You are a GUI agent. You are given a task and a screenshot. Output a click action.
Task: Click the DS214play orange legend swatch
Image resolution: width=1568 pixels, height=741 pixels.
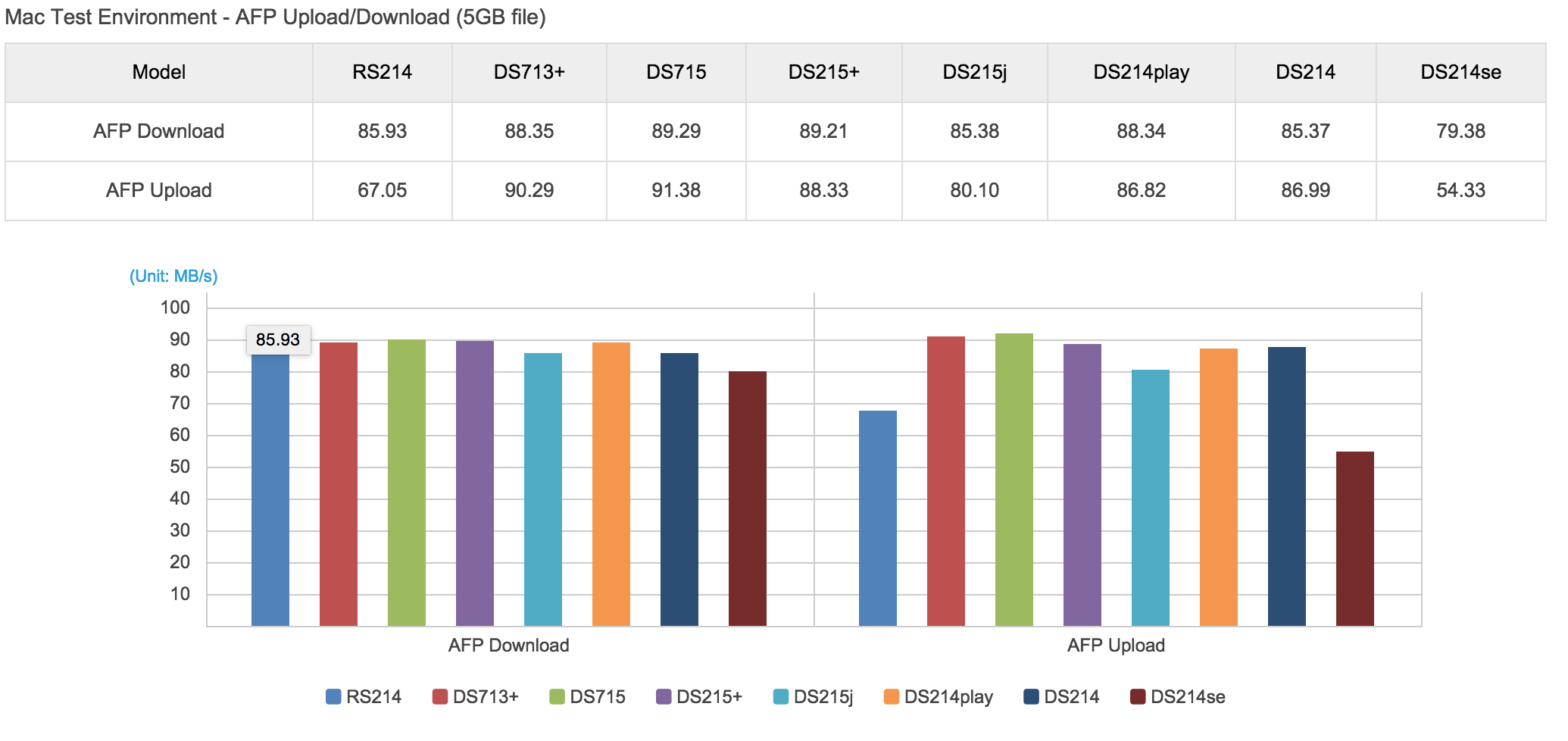[892, 696]
